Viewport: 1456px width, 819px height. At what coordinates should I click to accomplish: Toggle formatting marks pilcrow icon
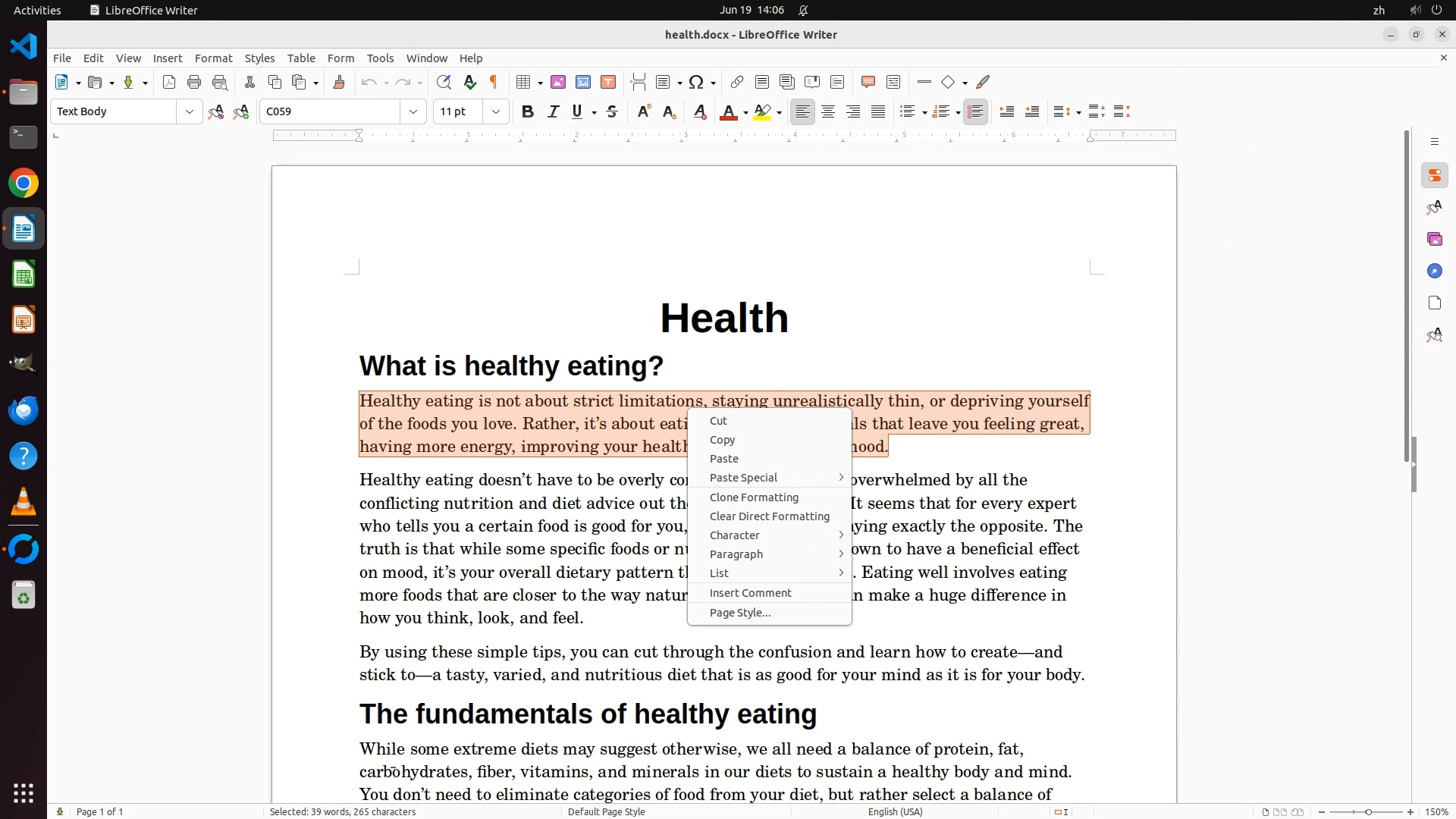pos(494,82)
